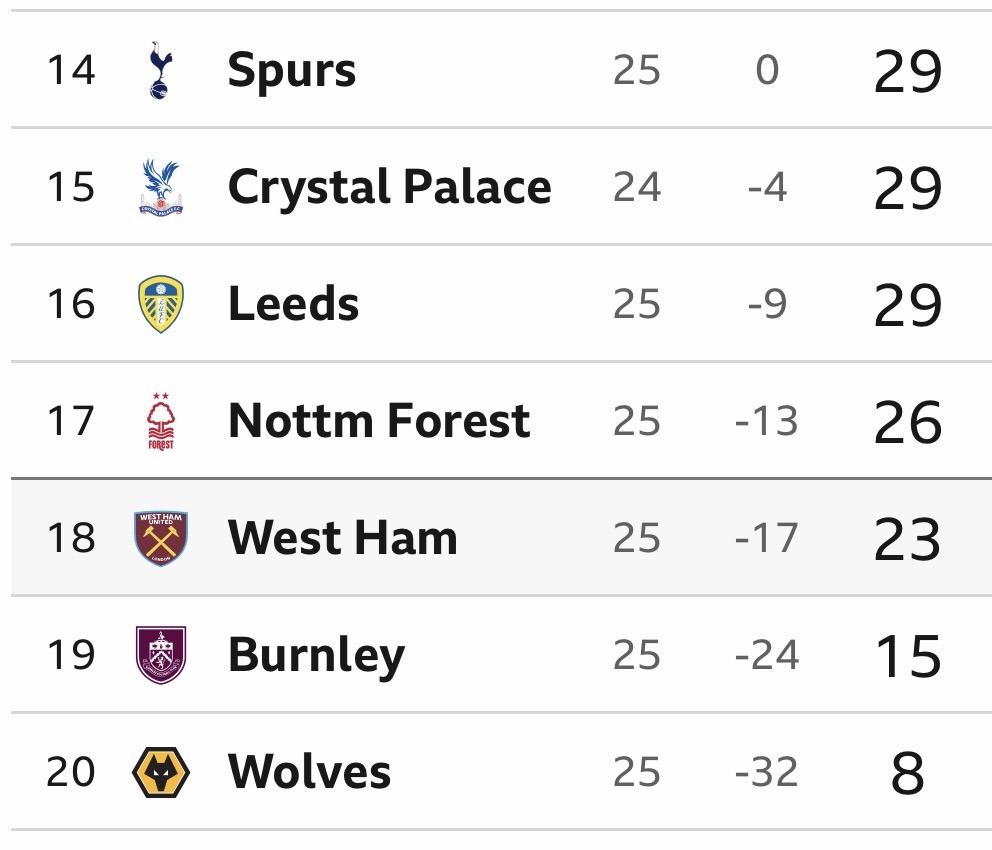Click West Ham's goal difference of -17
992x850 pixels.
766,538
